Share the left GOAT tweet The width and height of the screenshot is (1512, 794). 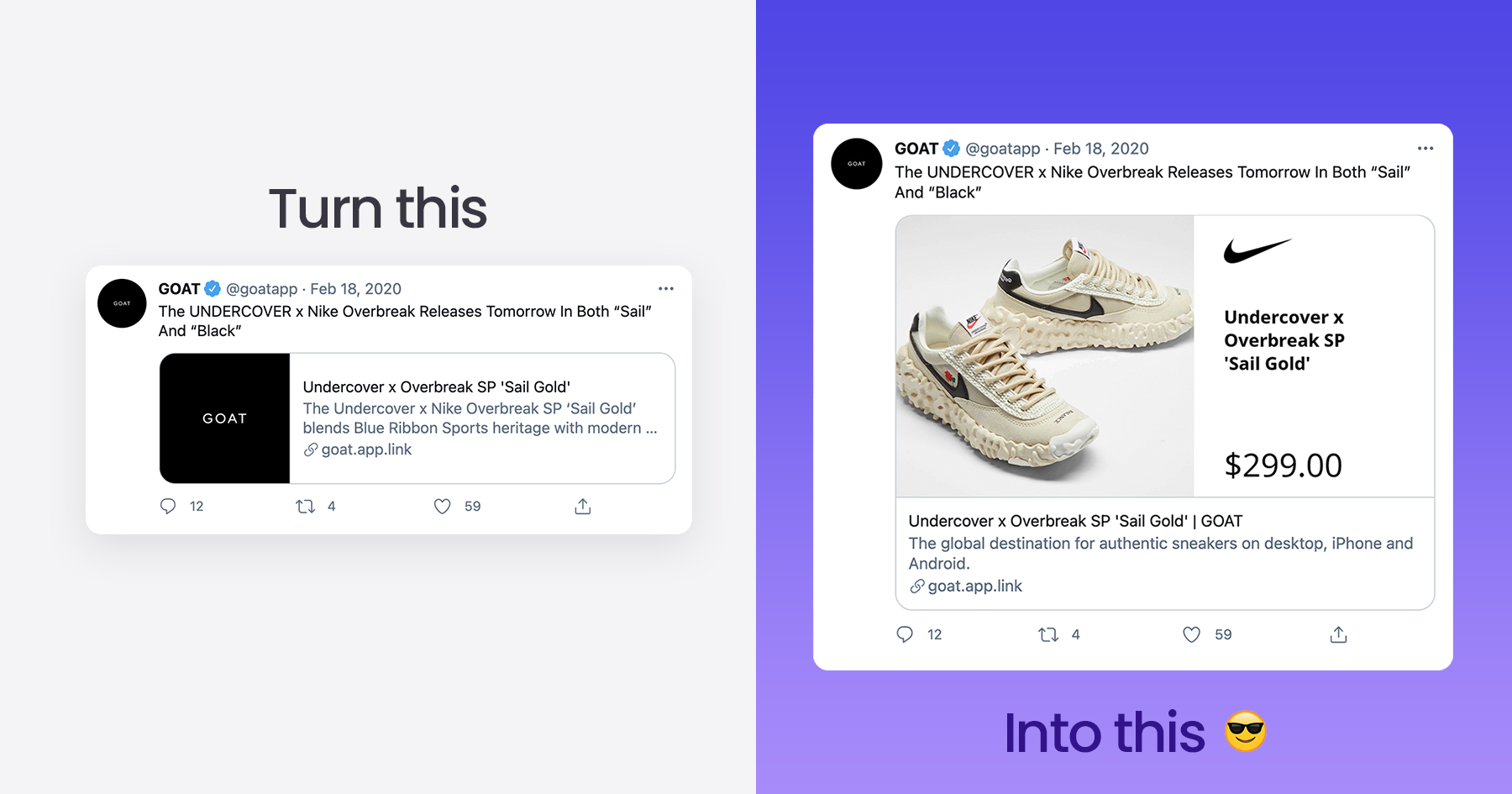pyautogui.click(x=583, y=506)
